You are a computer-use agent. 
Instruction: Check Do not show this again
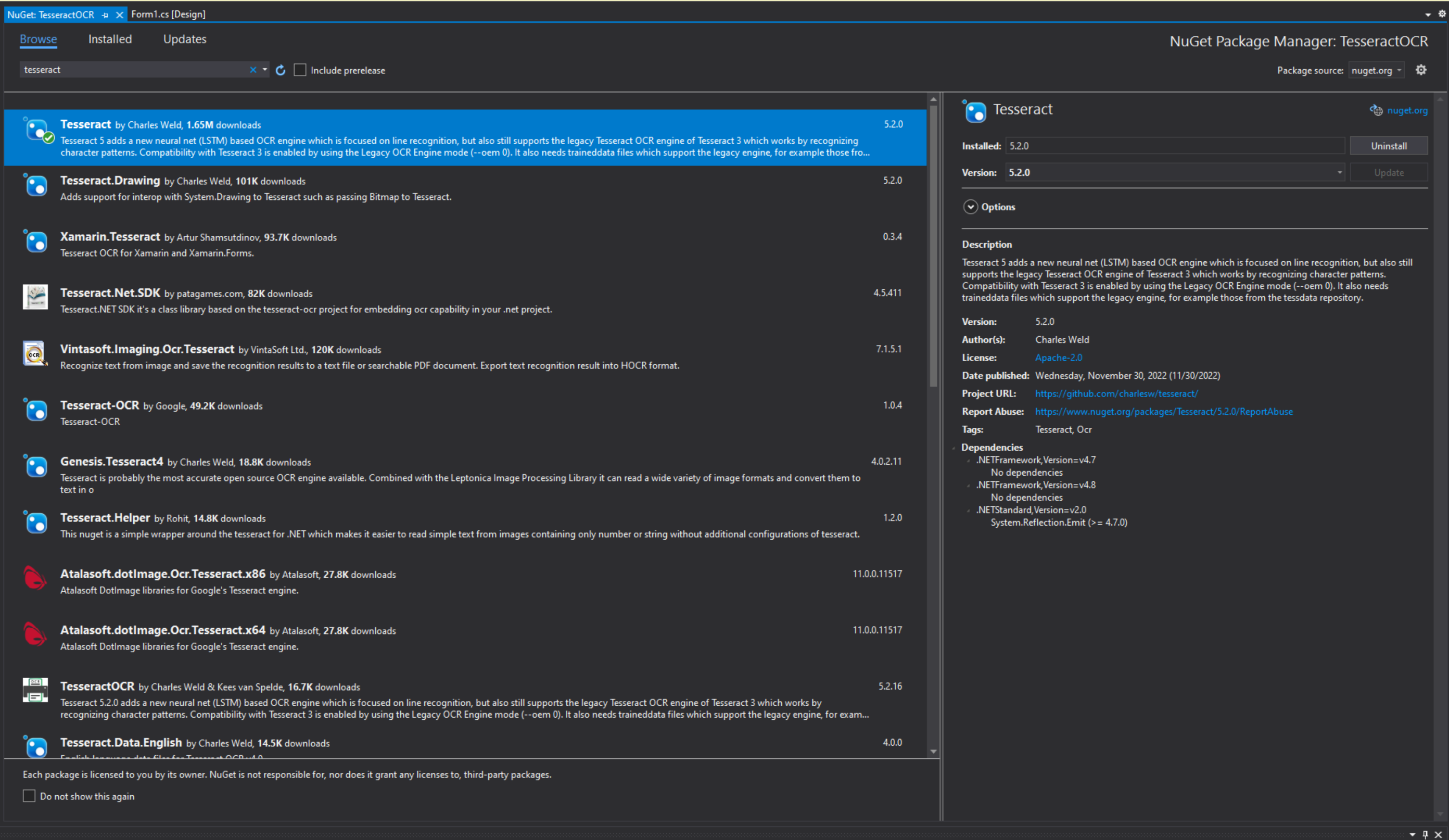pos(29,796)
